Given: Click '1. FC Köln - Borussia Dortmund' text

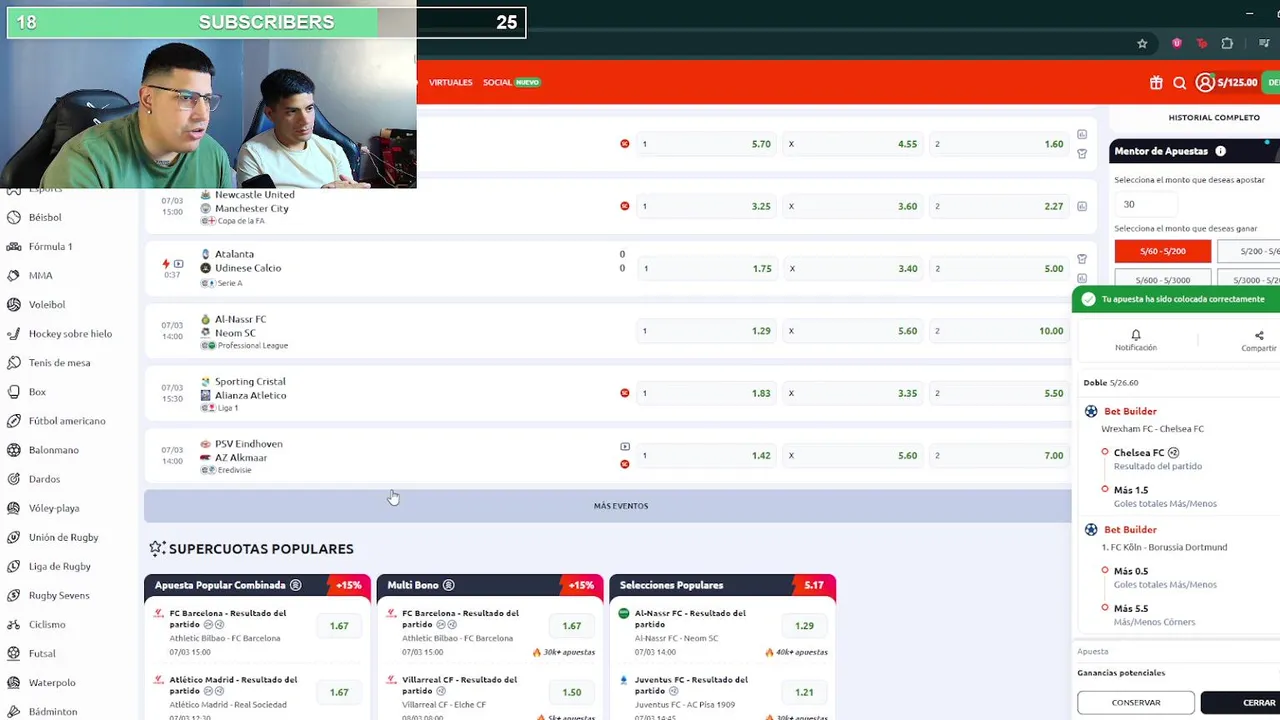Looking at the screenshot, I should [x=1164, y=547].
